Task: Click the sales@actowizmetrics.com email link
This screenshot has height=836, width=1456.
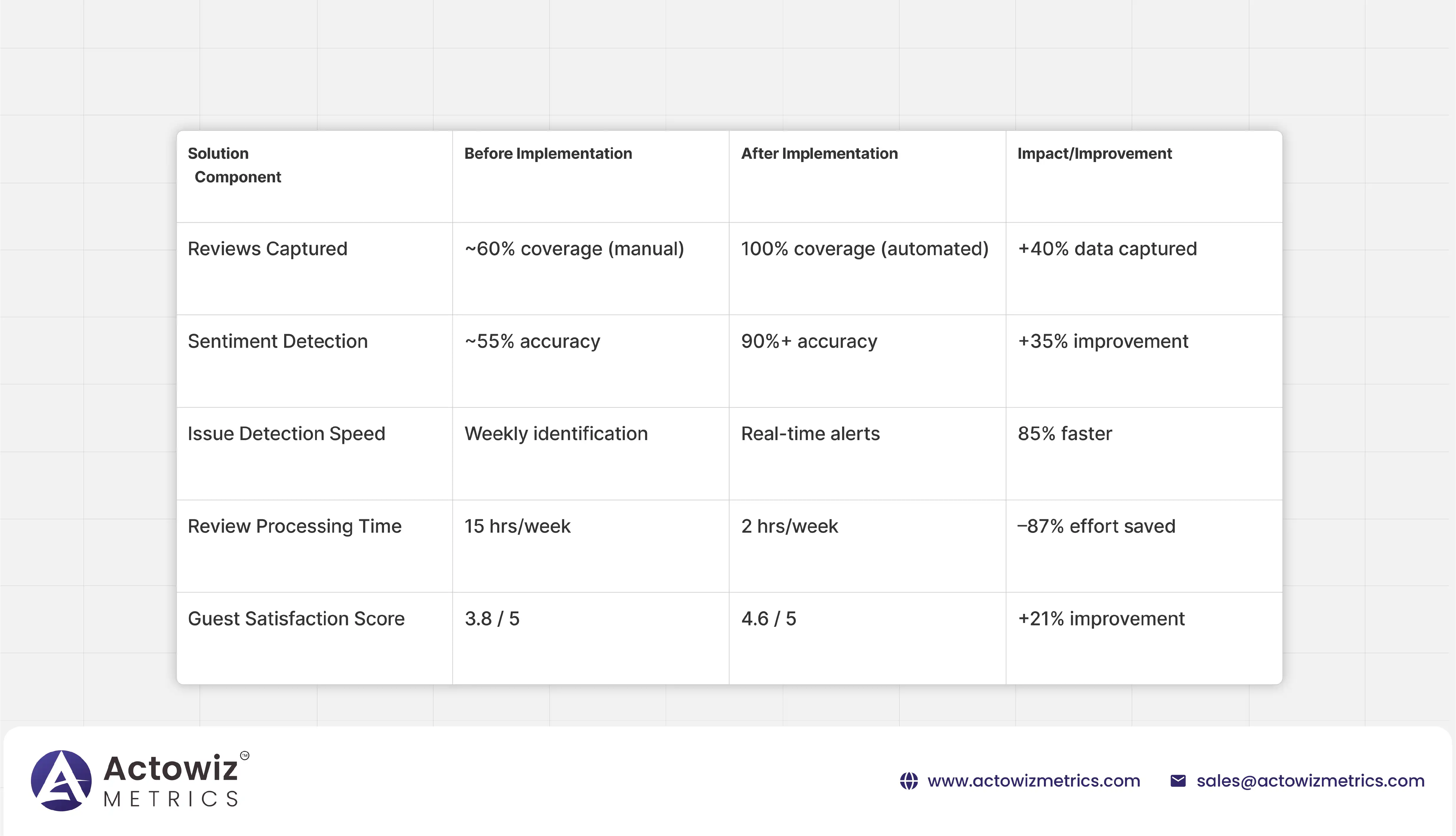Action: pyautogui.click(x=1310, y=781)
